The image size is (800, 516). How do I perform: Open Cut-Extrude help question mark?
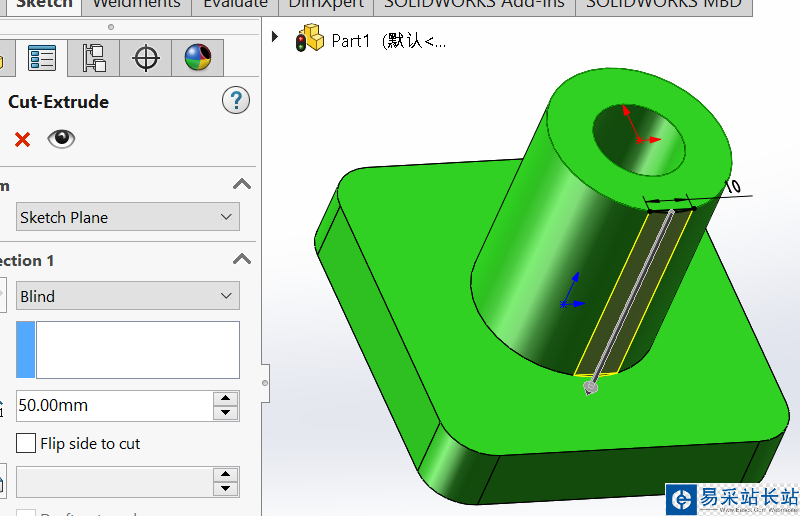(x=236, y=100)
